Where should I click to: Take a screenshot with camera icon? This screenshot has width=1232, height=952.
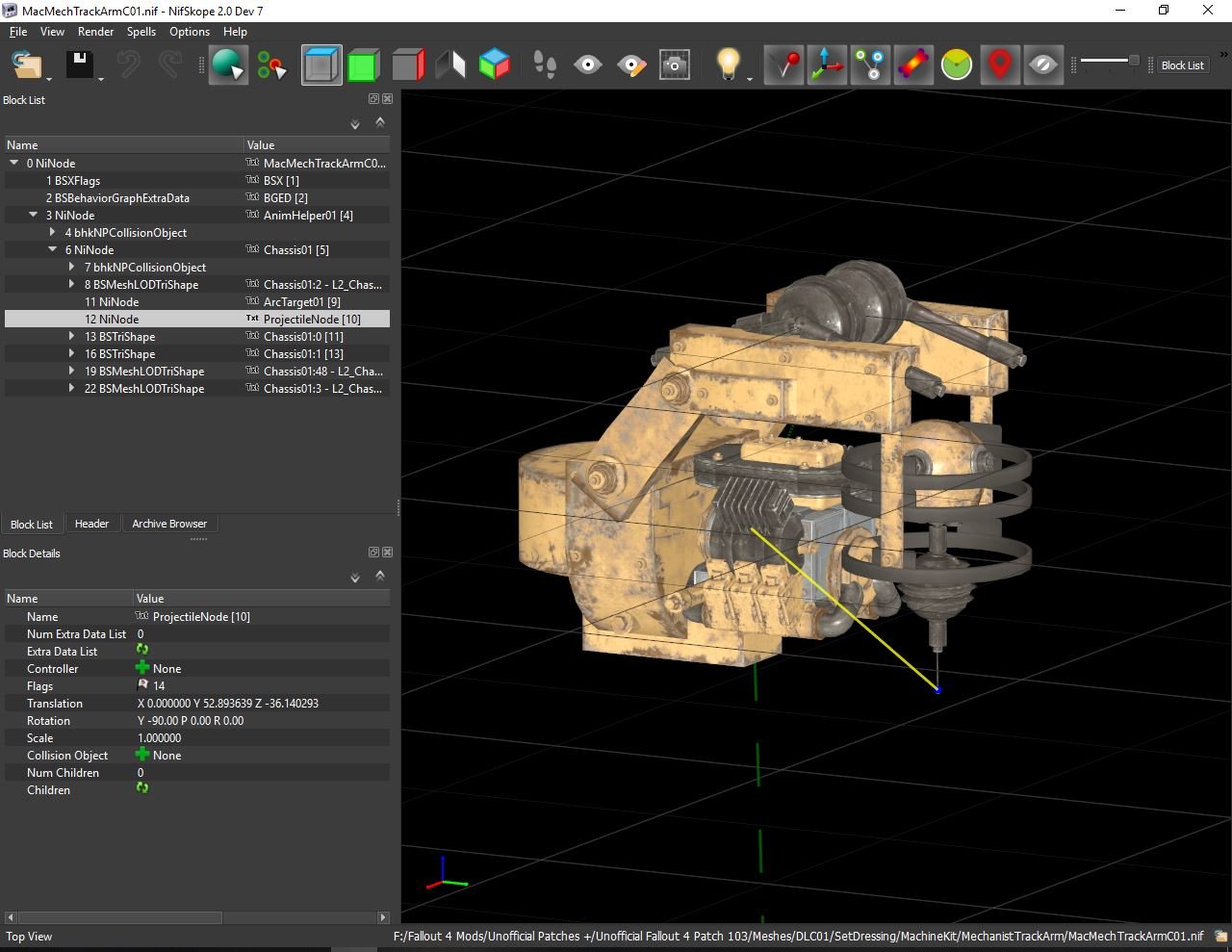click(x=674, y=64)
